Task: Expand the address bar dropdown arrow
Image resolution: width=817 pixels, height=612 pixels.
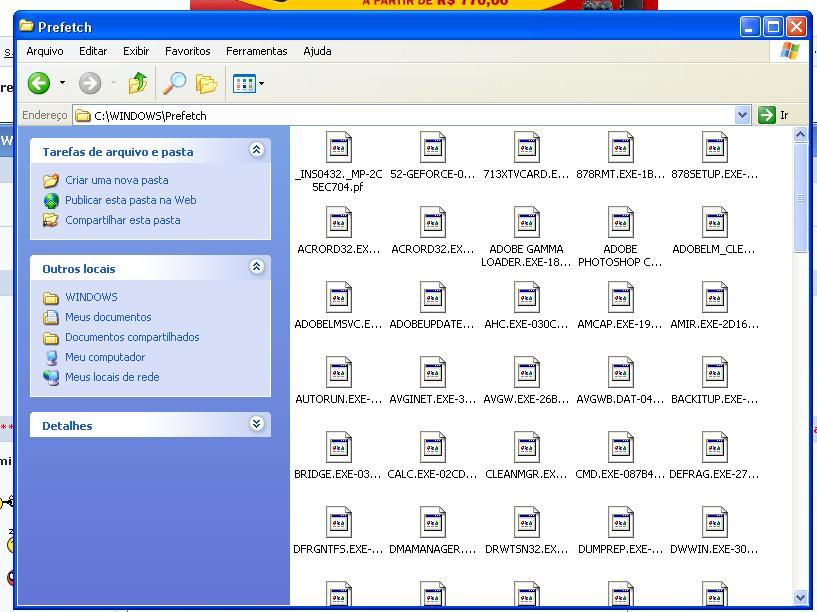Action: point(742,115)
